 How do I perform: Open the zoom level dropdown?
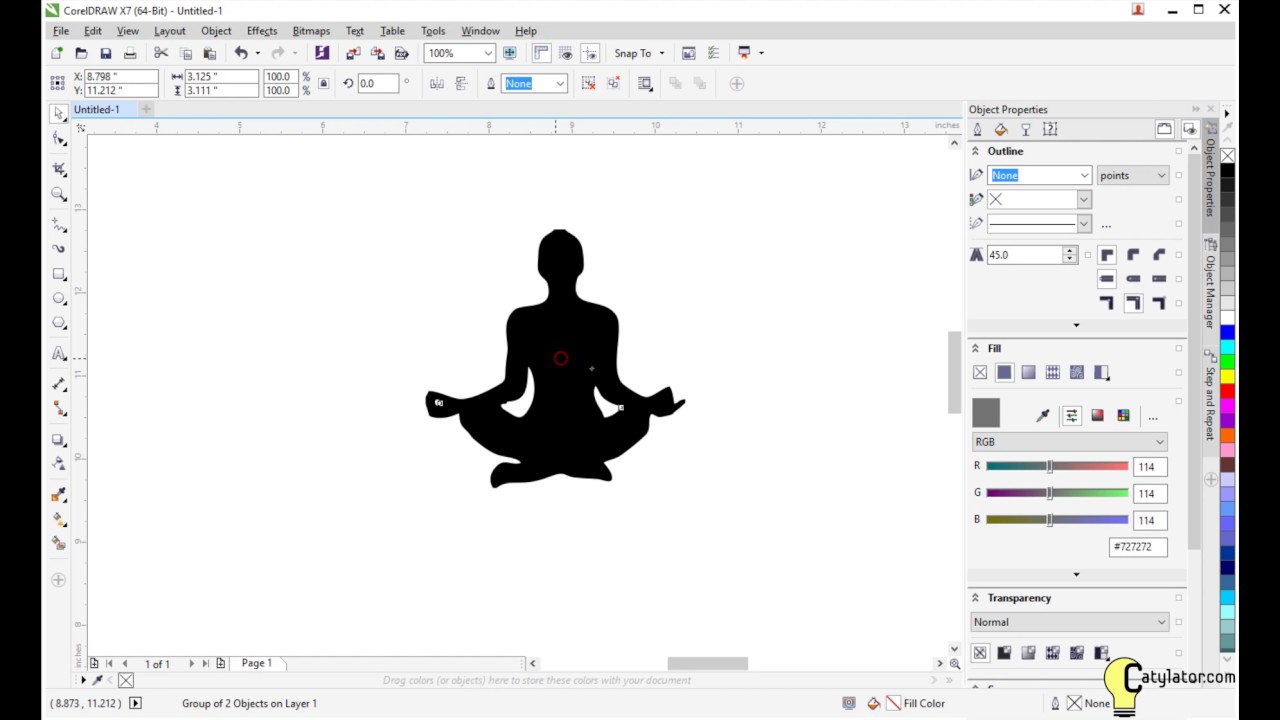488,53
